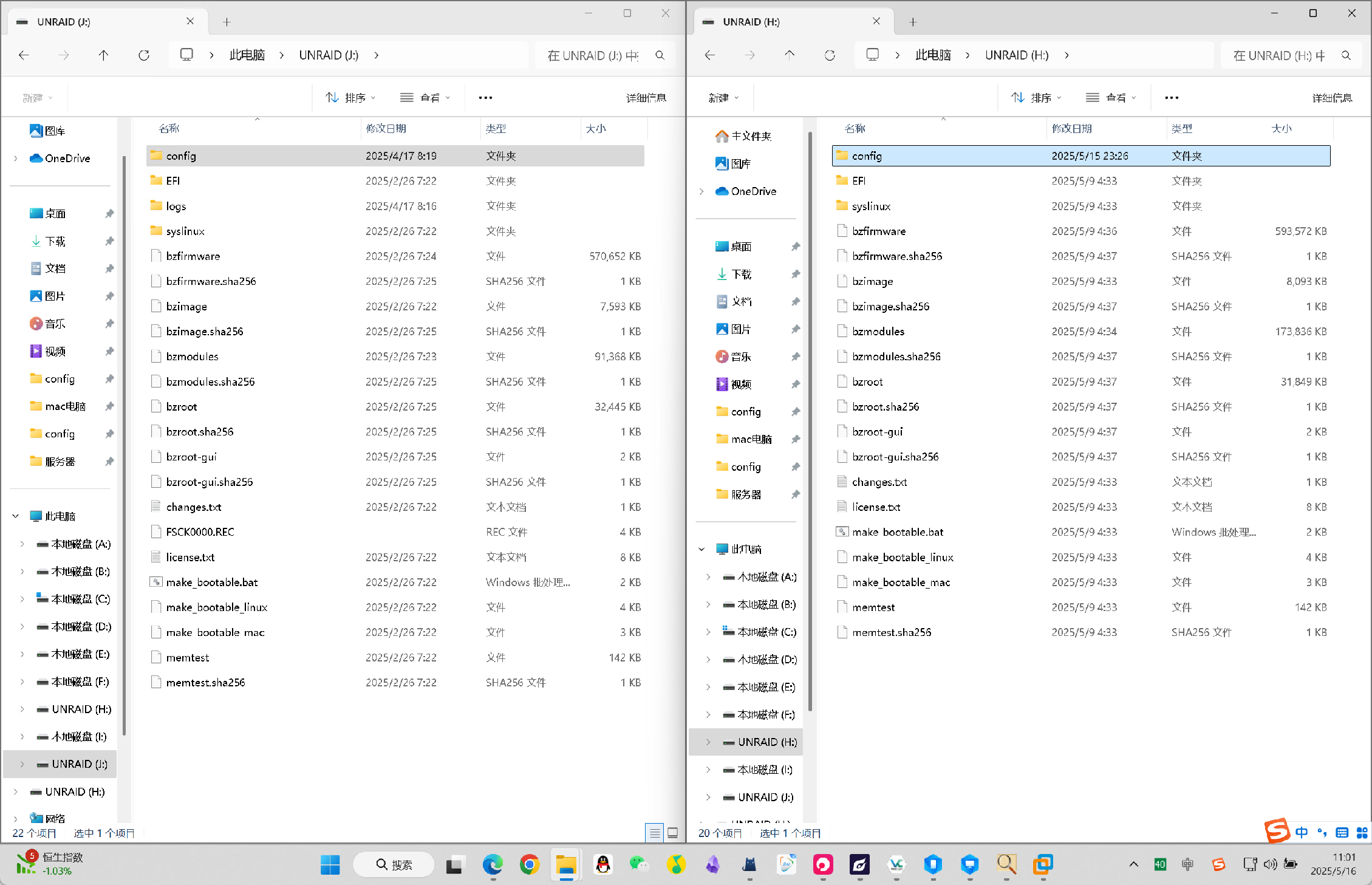Click Microsoft Edge taskbar icon
The width and height of the screenshot is (1372, 885).
(x=493, y=864)
